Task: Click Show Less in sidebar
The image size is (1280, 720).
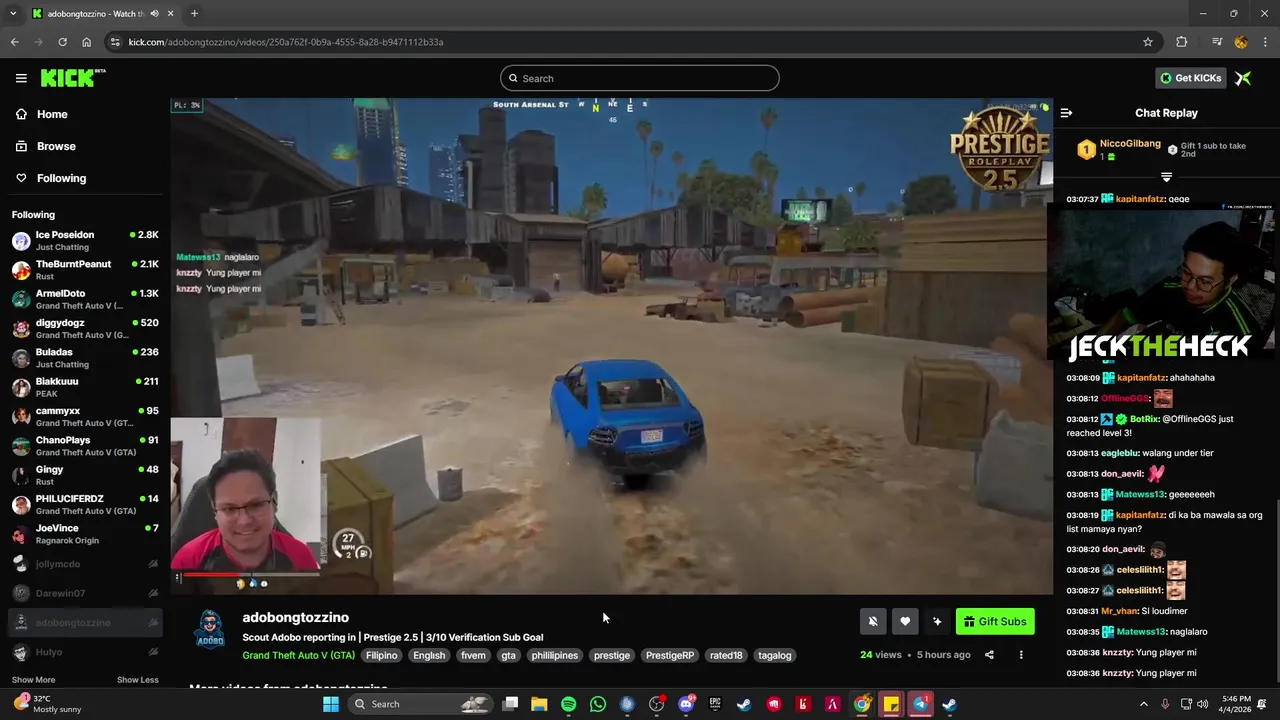Action: 137,680
